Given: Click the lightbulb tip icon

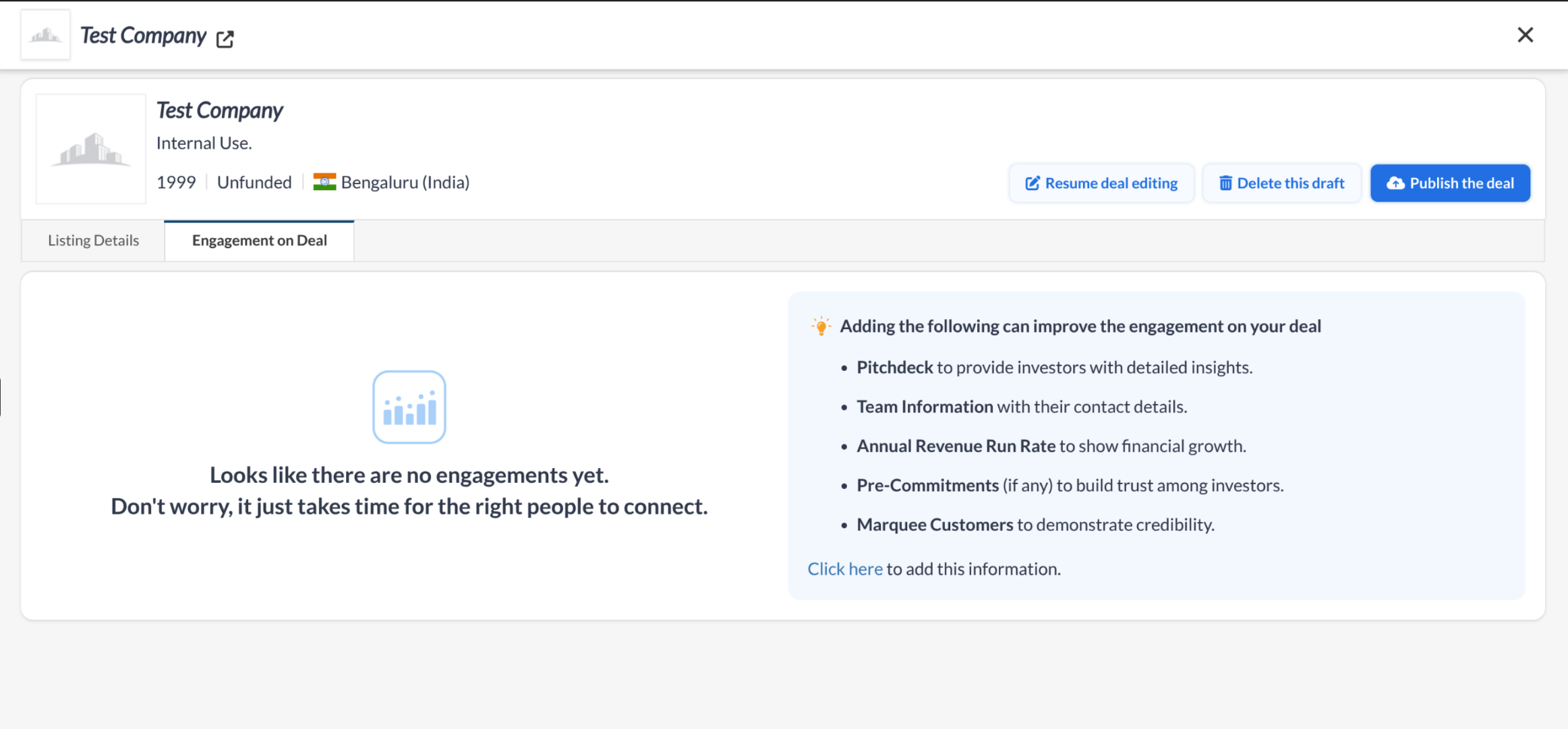Looking at the screenshot, I should tap(821, 326).
